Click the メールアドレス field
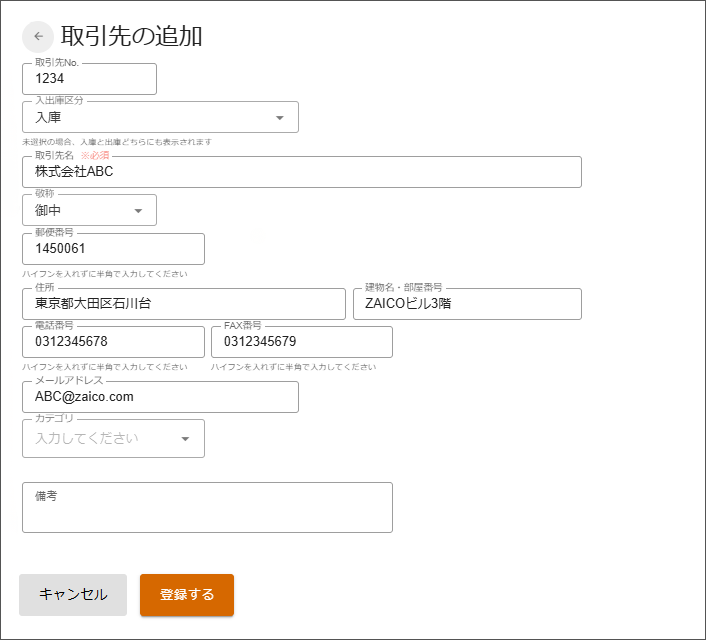 click(x=160, y=397)
